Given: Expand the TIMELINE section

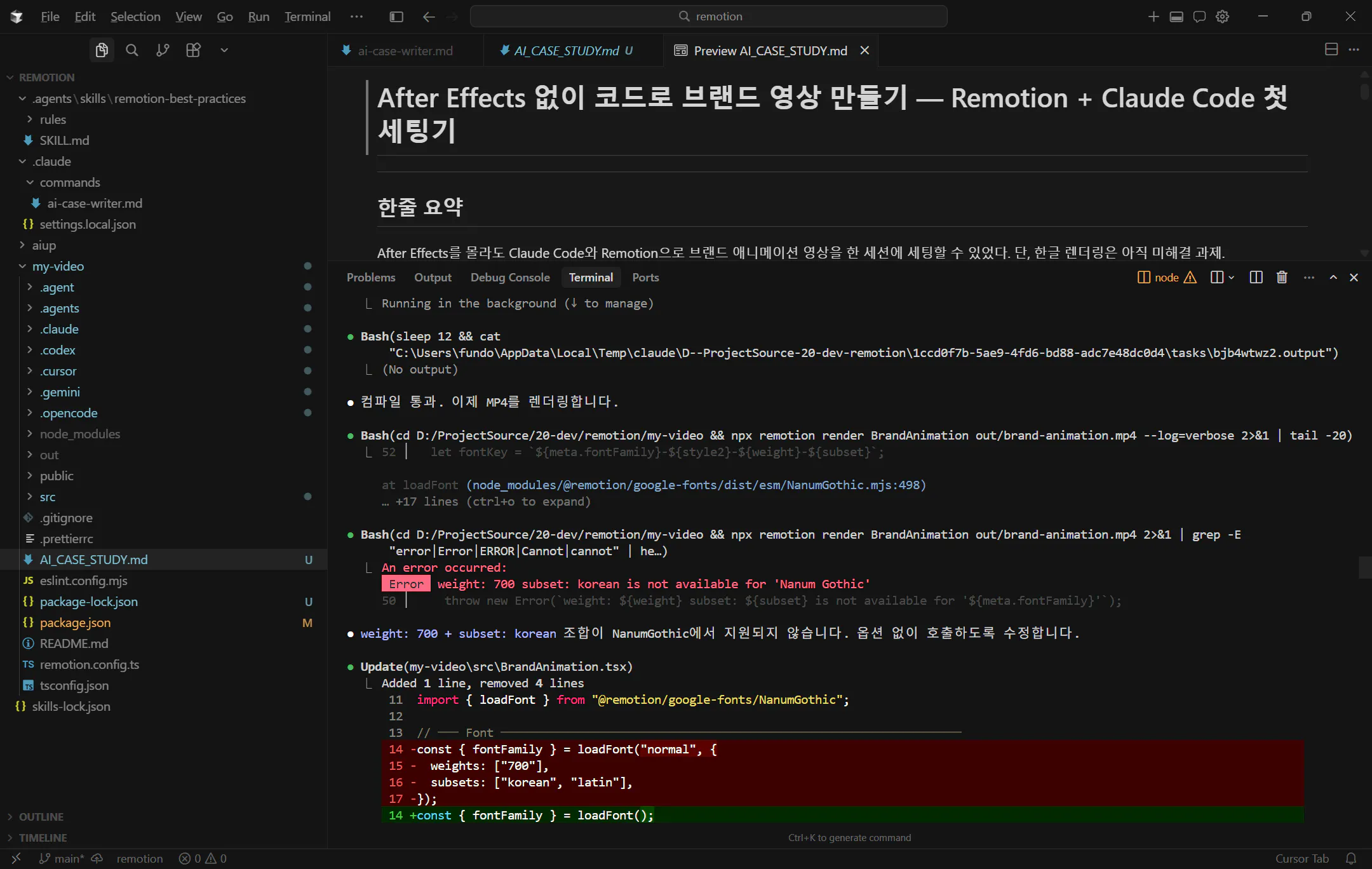Looking at the screenshot, I should point(43,838).
